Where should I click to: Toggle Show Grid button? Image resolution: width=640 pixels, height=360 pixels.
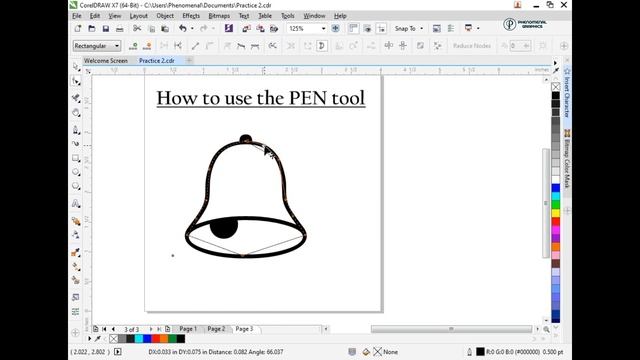point(367,29)
